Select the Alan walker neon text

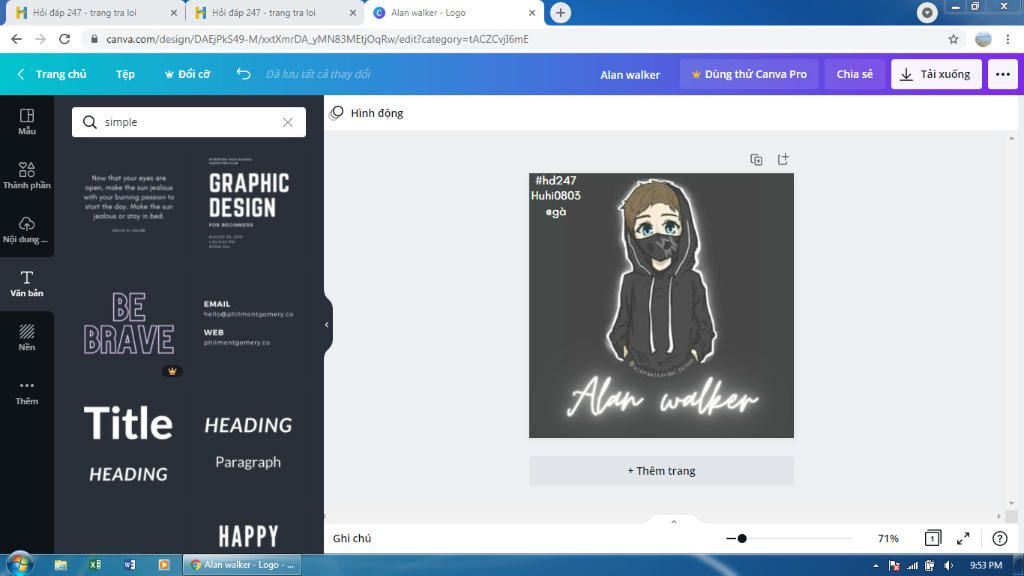point(662,397)
